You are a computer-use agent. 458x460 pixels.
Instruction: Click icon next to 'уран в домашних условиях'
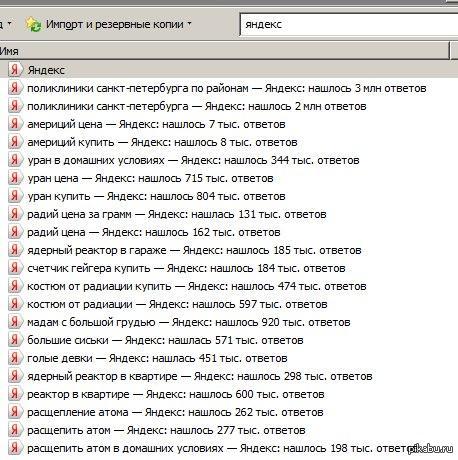[15, 160]
